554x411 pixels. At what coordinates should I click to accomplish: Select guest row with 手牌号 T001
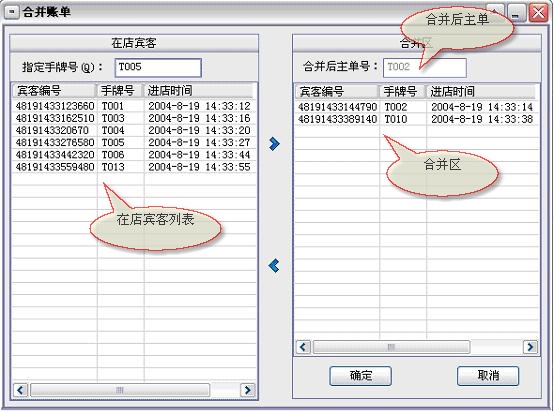click(134, 106)
